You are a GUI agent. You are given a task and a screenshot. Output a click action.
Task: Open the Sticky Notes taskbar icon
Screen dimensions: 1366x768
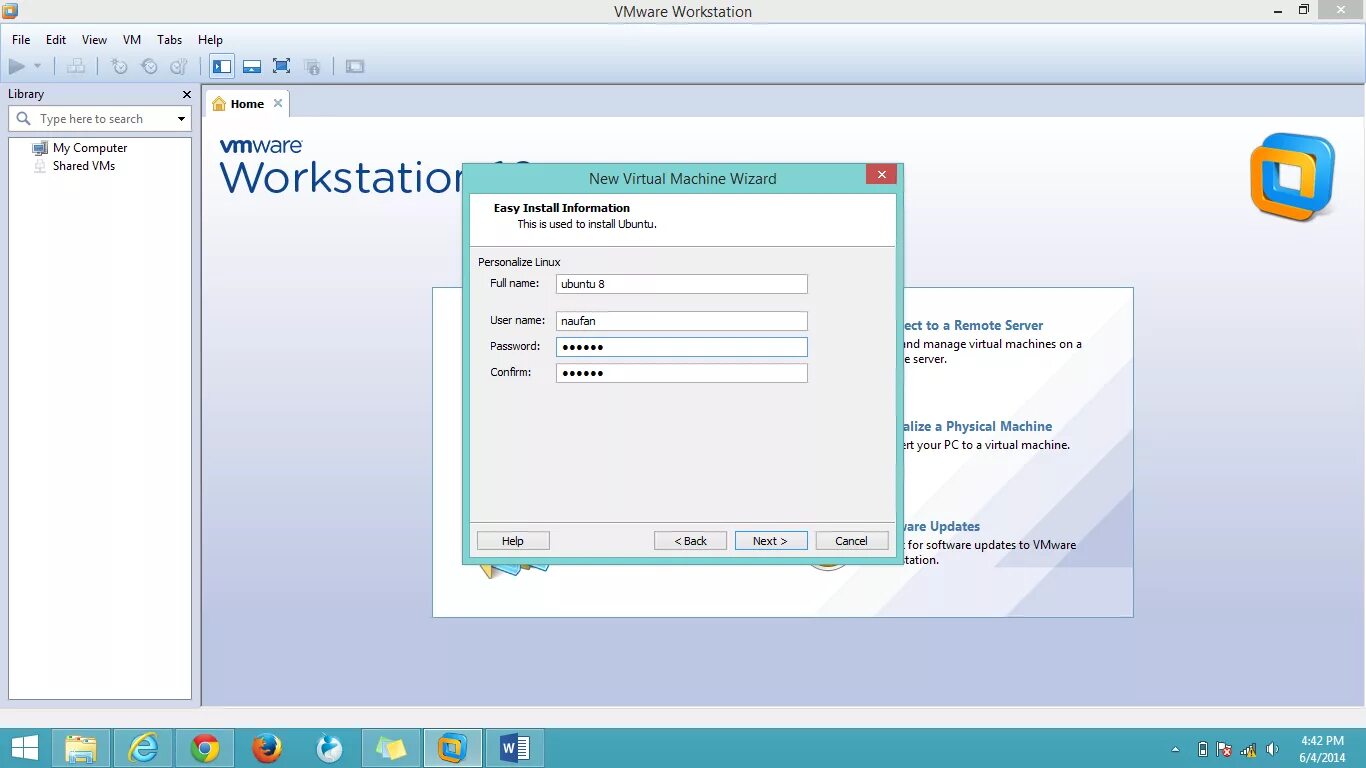391,748
